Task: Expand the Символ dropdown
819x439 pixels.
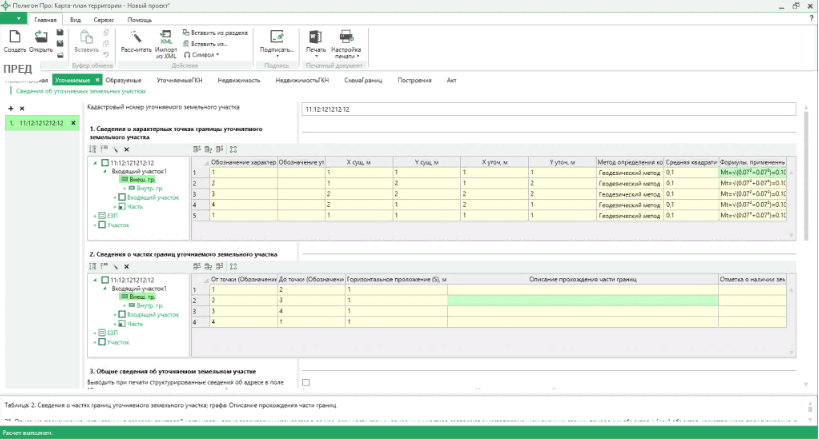Action: tap(206, 56)
